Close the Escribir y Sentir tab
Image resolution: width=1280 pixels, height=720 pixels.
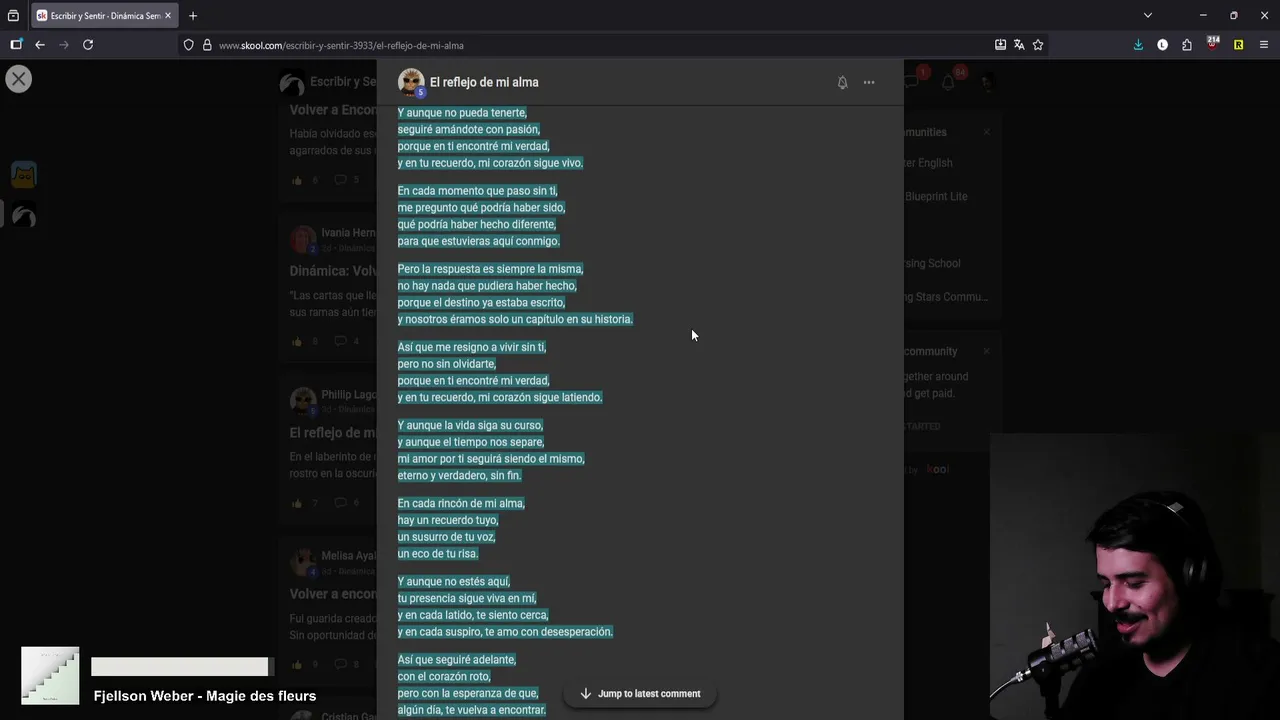[x=168, y=16]
